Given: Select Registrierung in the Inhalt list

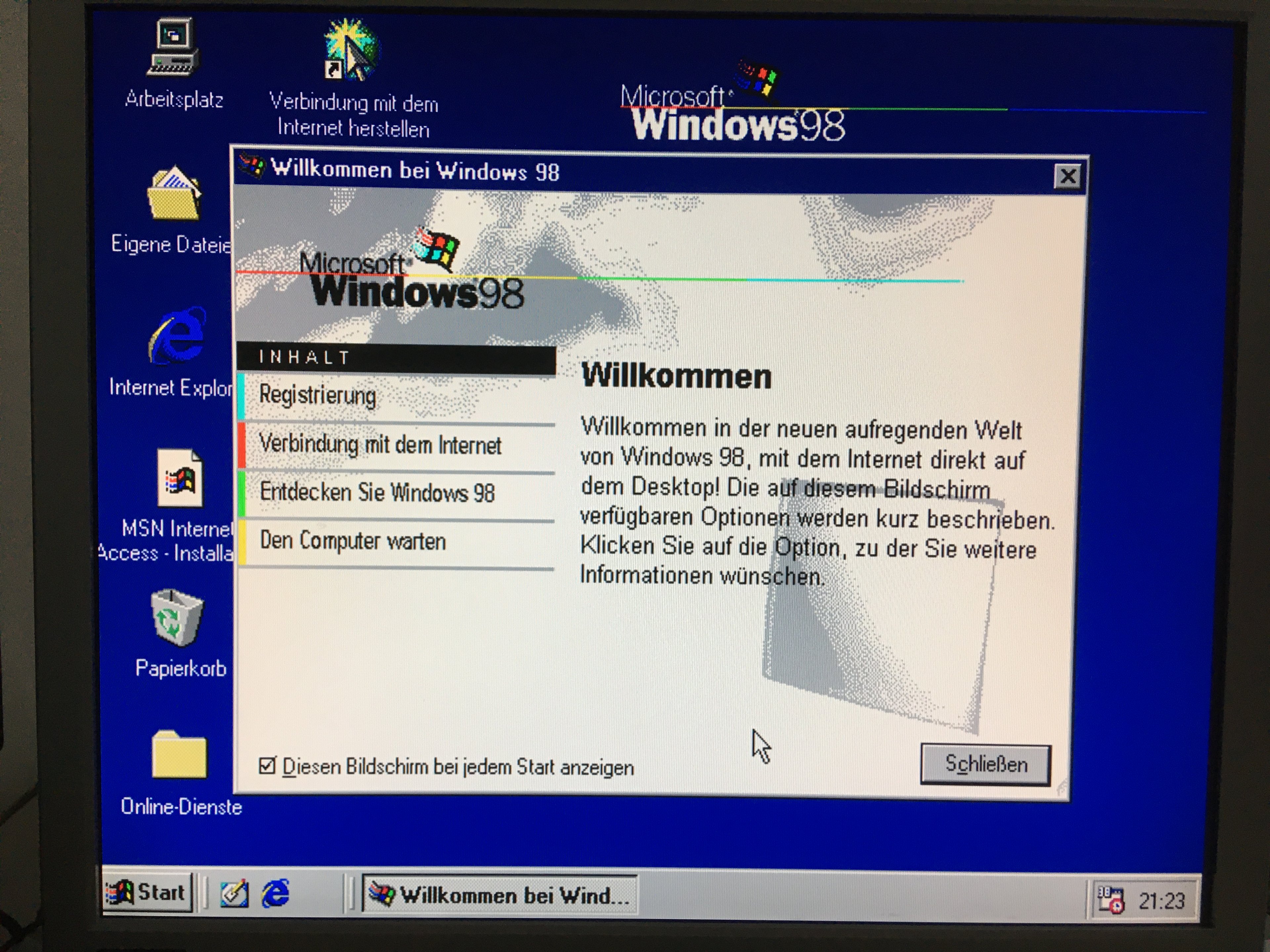Looking at the screenshot, I should point(317,395).
